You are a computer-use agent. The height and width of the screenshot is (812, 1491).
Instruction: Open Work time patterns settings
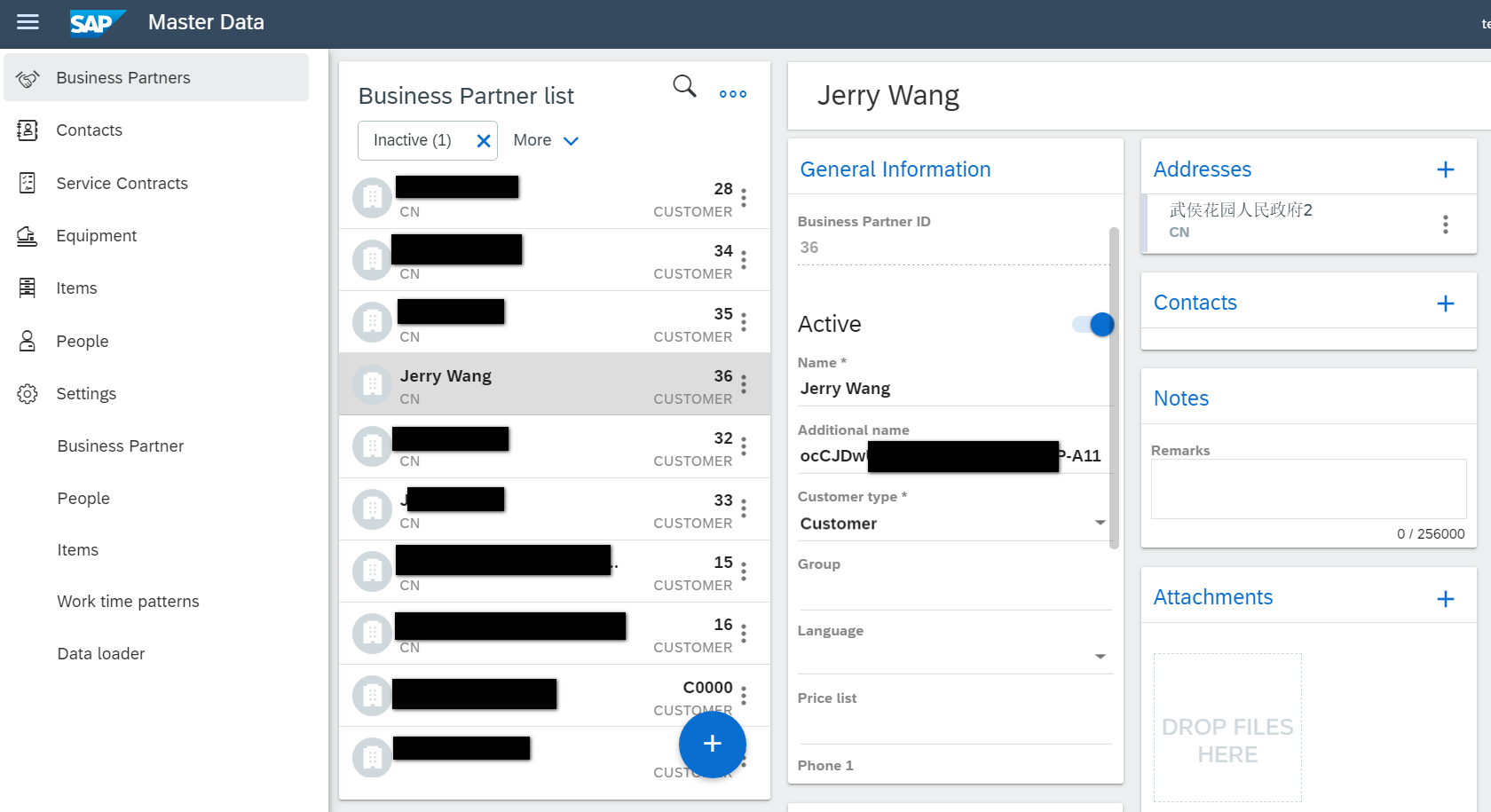point(129,602)
